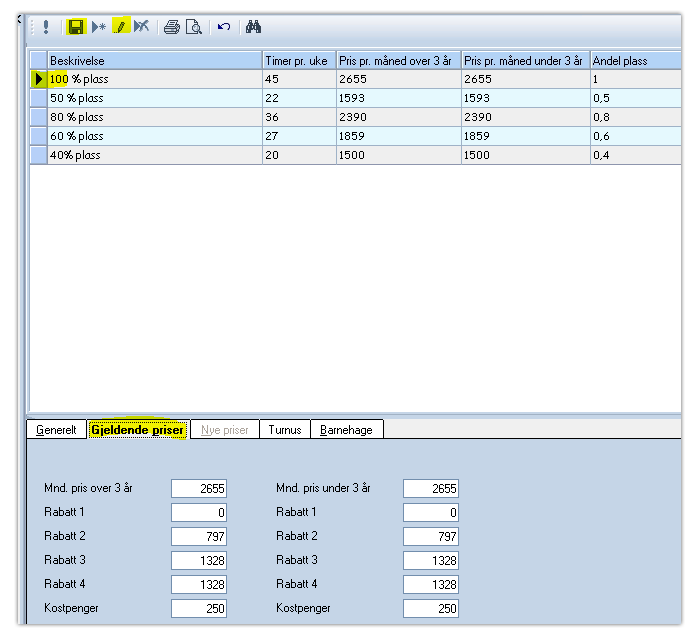
Task: Open the Nye priser tab
Action: click(x=224, y=429)
